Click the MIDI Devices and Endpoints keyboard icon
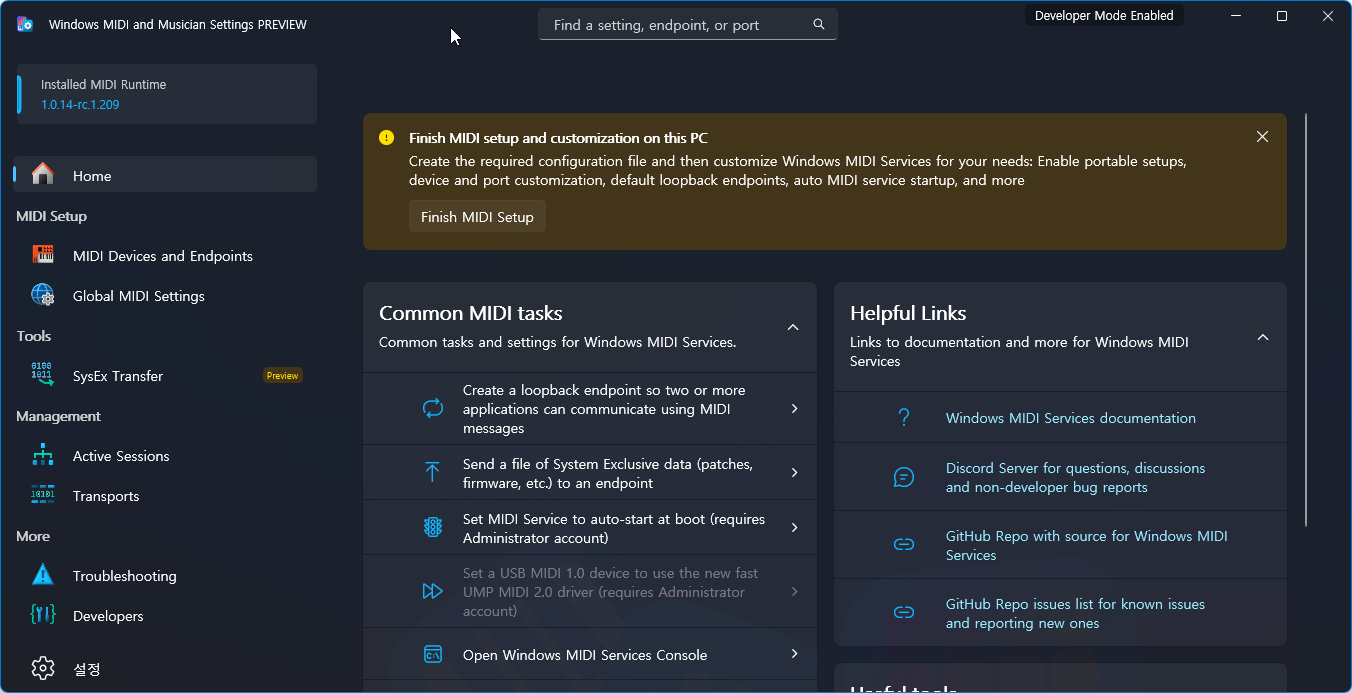 pyautogui.click(x=42, y=255)
